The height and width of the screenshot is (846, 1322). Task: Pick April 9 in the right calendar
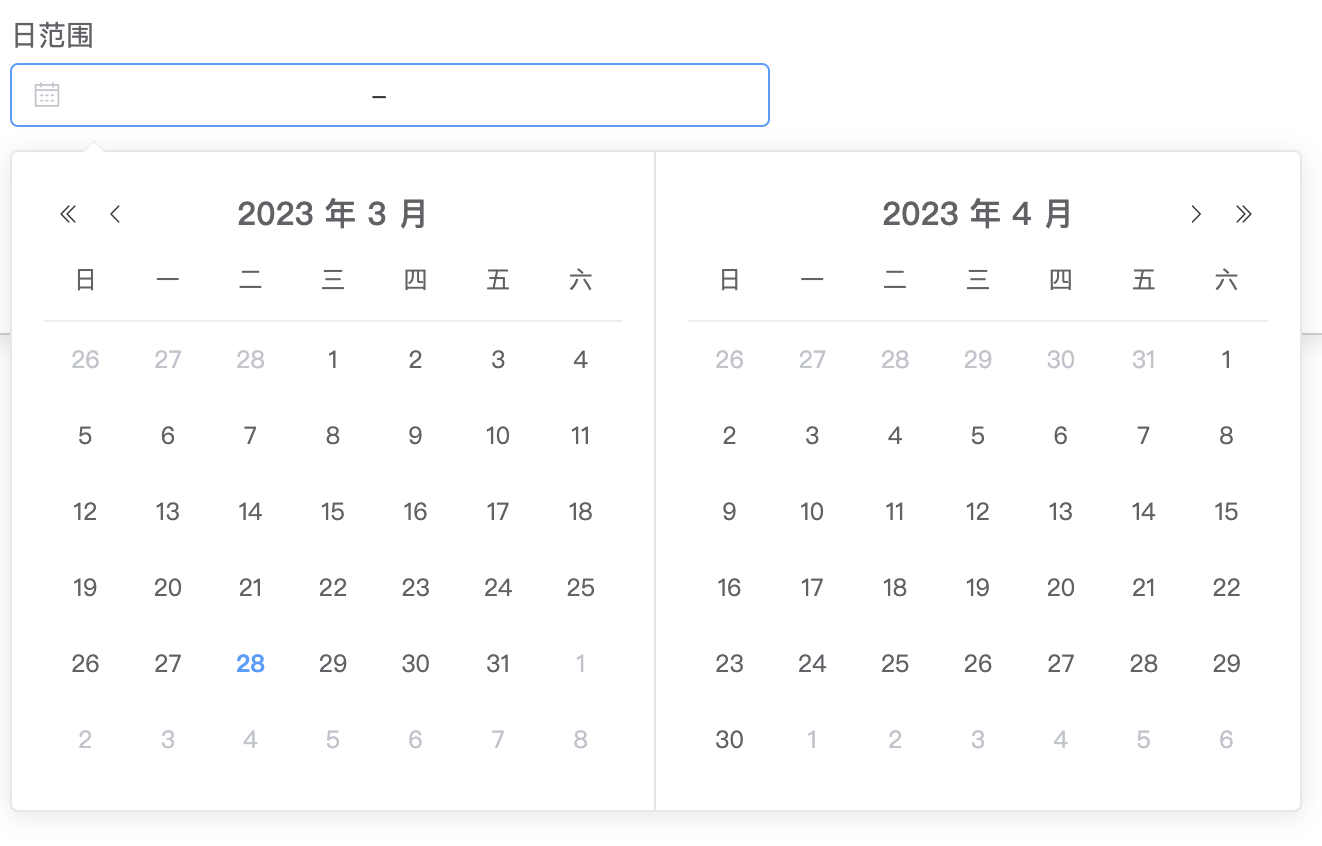[729, 512]
